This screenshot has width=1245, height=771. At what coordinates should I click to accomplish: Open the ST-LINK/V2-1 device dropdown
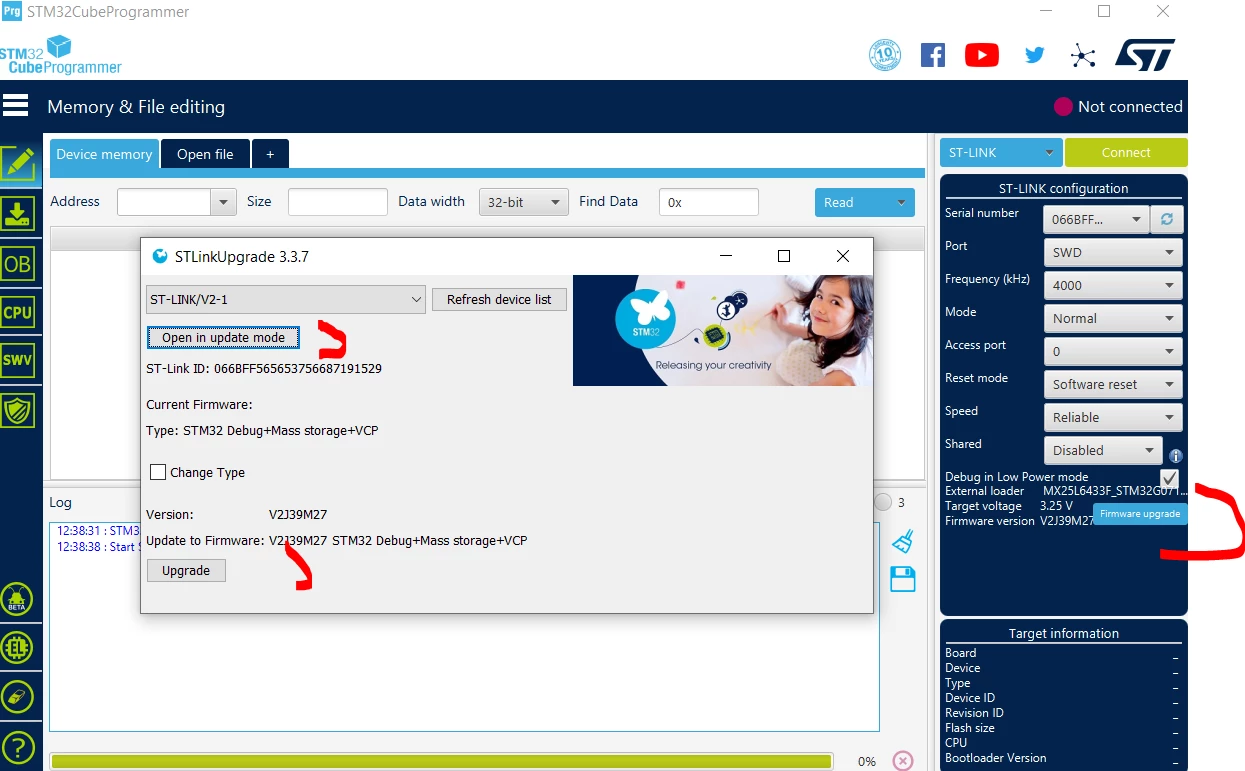coord(286,299)
